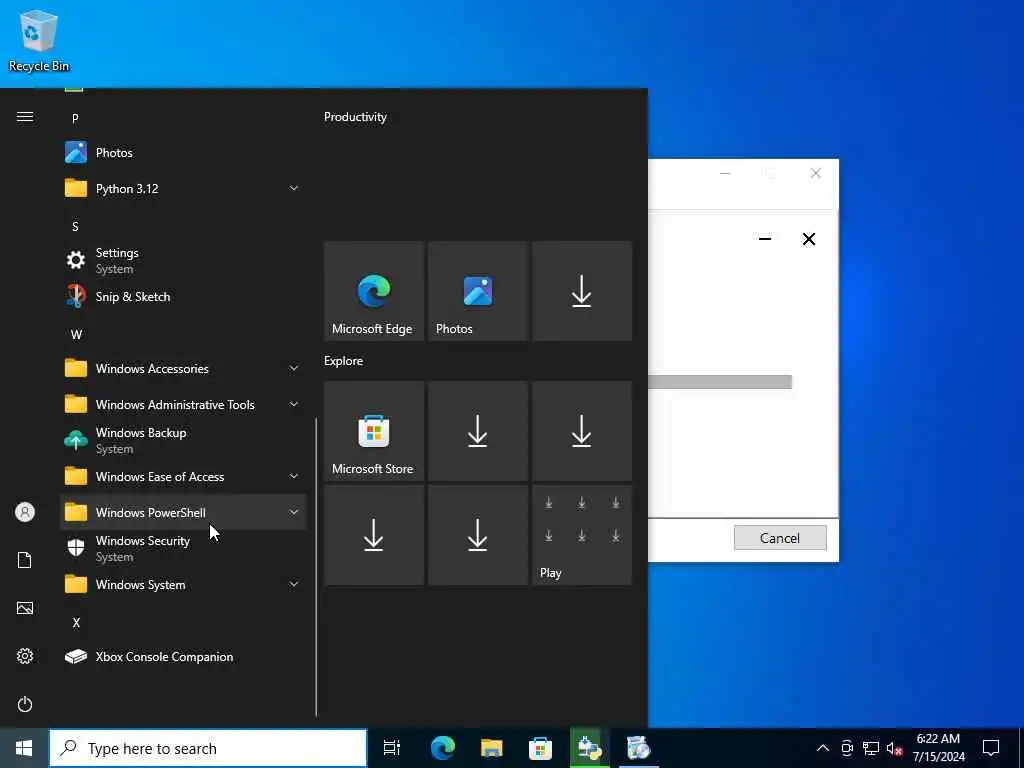Viewport: 1024px width, 768px height.
Task: Expand the Windows PowerShell folder chevron
Action: pos(294,513)
